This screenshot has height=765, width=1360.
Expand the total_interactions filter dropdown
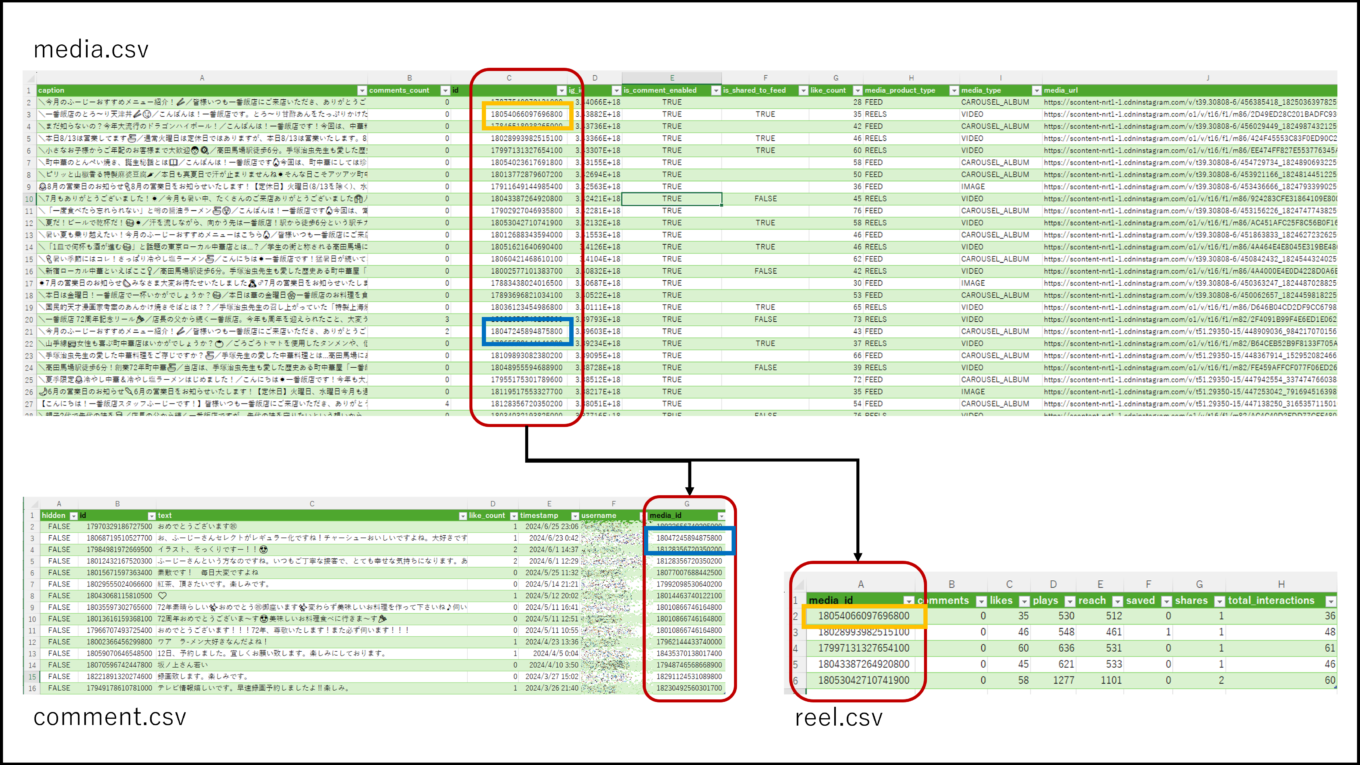[1330, 601]
